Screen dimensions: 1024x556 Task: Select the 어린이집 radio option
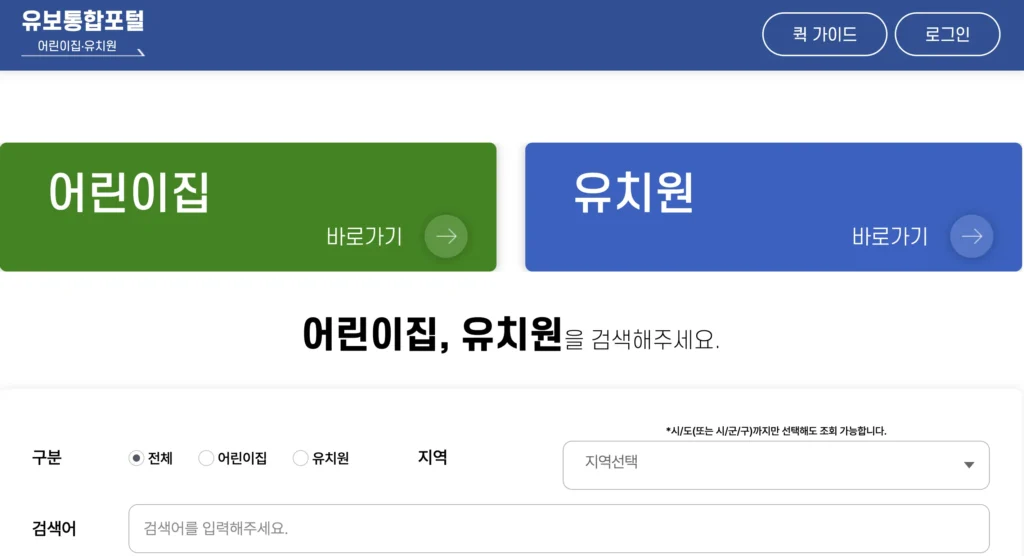[x=206, y=458]
